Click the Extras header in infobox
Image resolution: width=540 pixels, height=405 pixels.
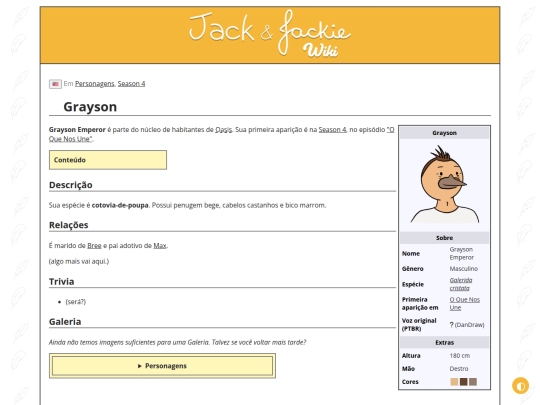click(x=444, y=343)
